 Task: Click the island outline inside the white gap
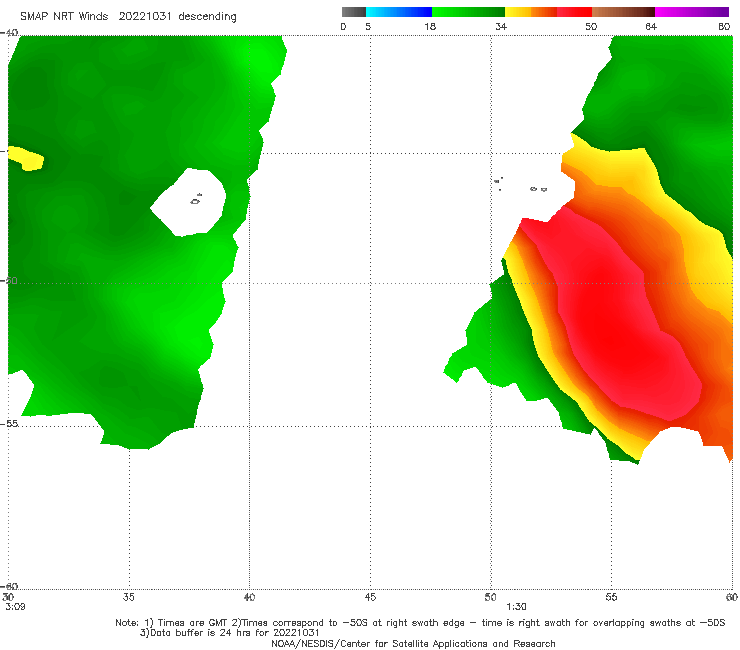(196, 199)
